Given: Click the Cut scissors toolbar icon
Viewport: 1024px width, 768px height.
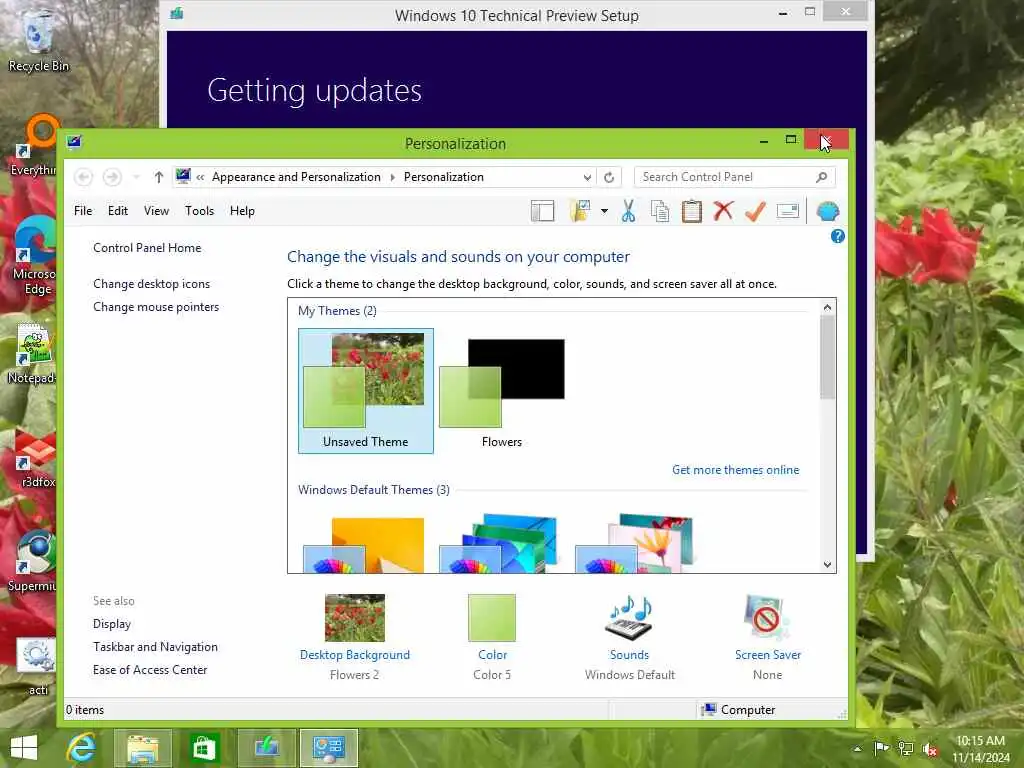Looking at the screenshot, I should coord(628,211).
